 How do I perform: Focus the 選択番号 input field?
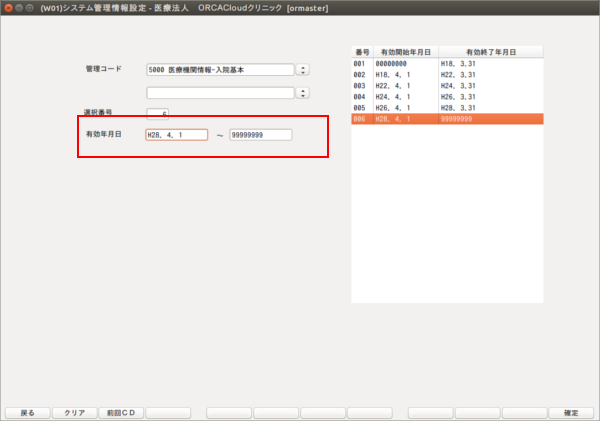click(x=158, y=113)
